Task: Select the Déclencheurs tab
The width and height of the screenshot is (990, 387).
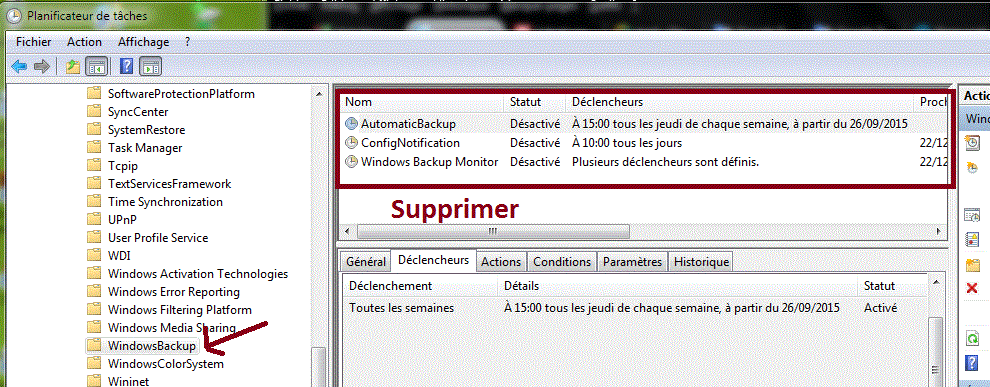Action: pos(433,260)
